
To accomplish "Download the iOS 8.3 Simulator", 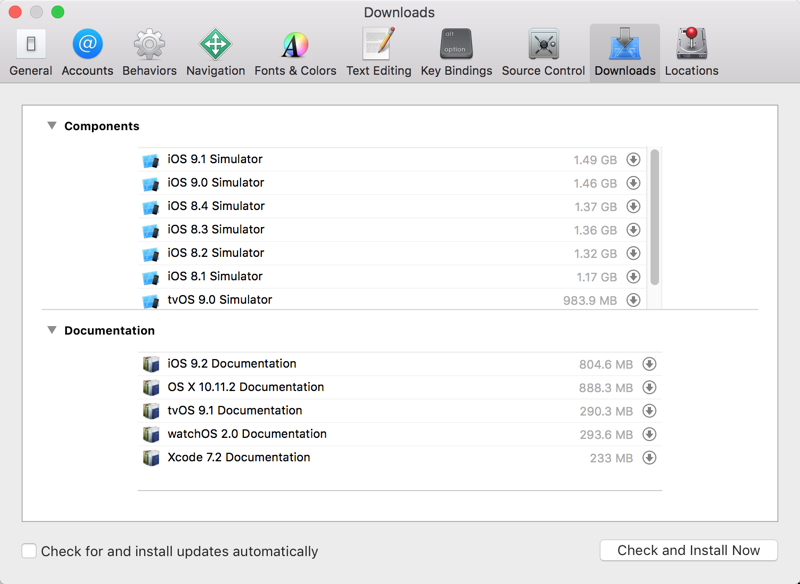I will (x=633, y=230).
